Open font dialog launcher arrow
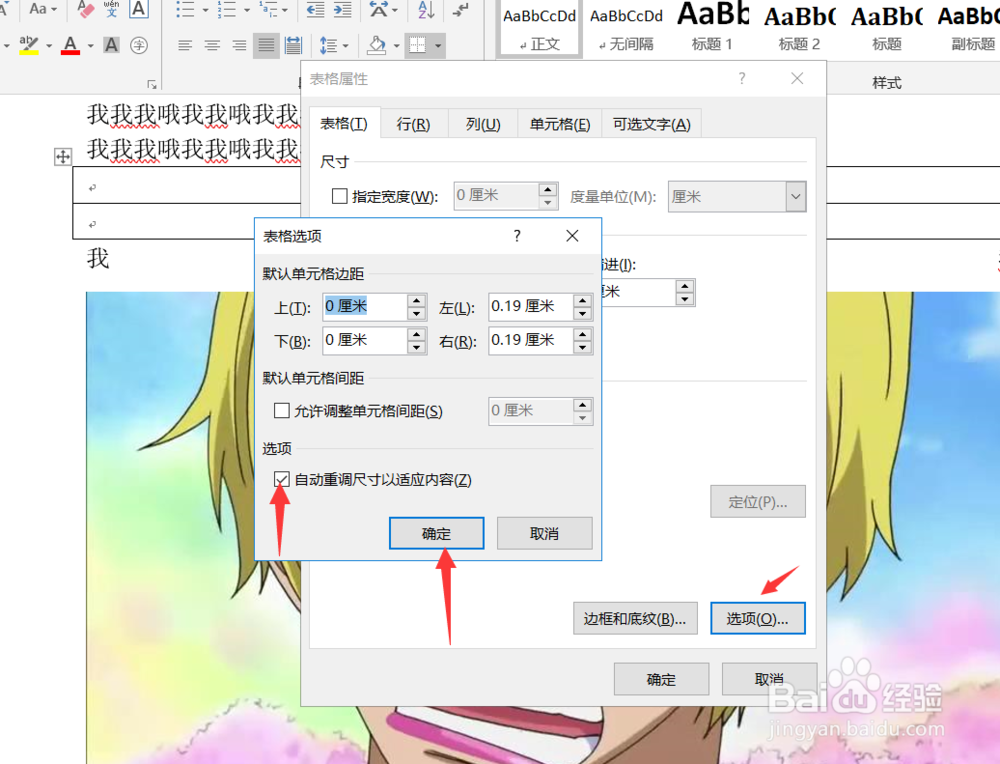The height and width of the screenshot is (764, 1000). pos(152,84)
